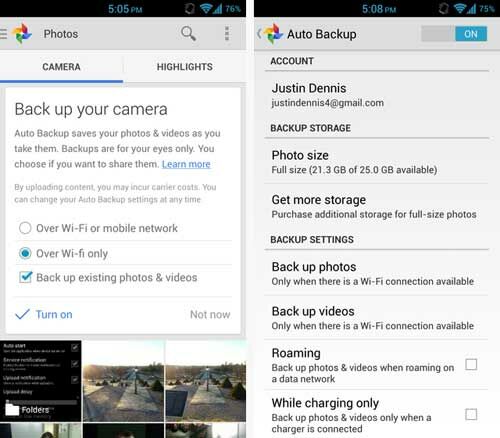Screen dimensions: 500x438
Task: Tap the Back up your camera heading
Action: pyautogui.click(x=91, y=109)
